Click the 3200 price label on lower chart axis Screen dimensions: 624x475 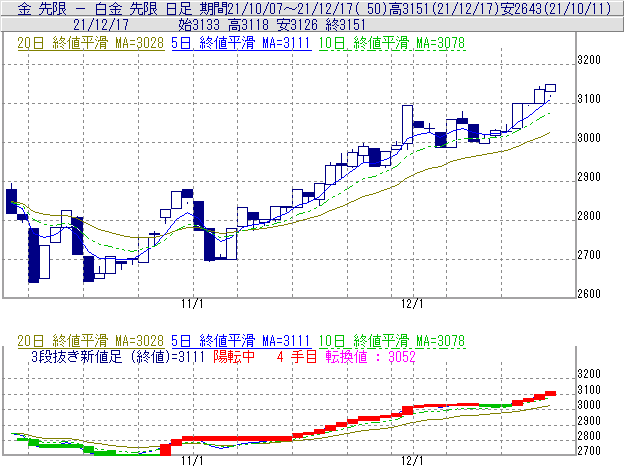[x=589, y=374]
